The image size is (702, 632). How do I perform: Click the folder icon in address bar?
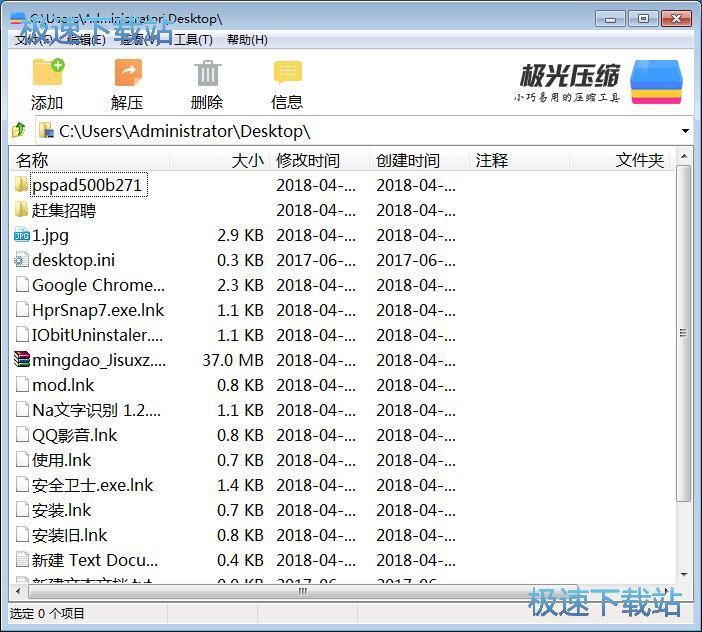click(x=46, y=130)
